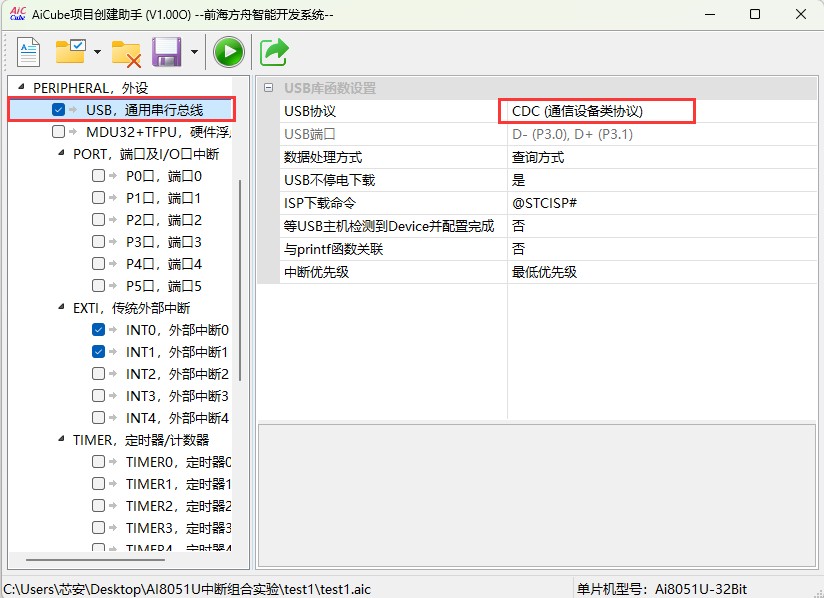Viewport: 824px width, 598px height.
Task: Collapse the USB库函数设置 property group
Action: pyautogui.click(x=269, y=88)
